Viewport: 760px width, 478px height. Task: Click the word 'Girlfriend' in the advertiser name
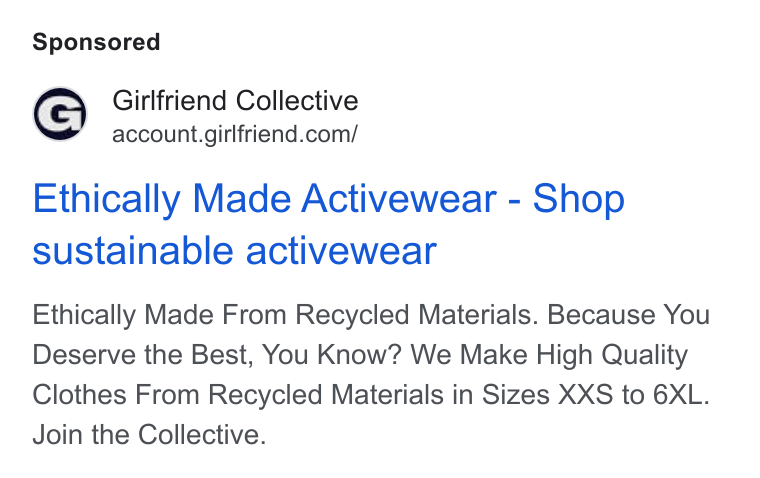point(170,101)
